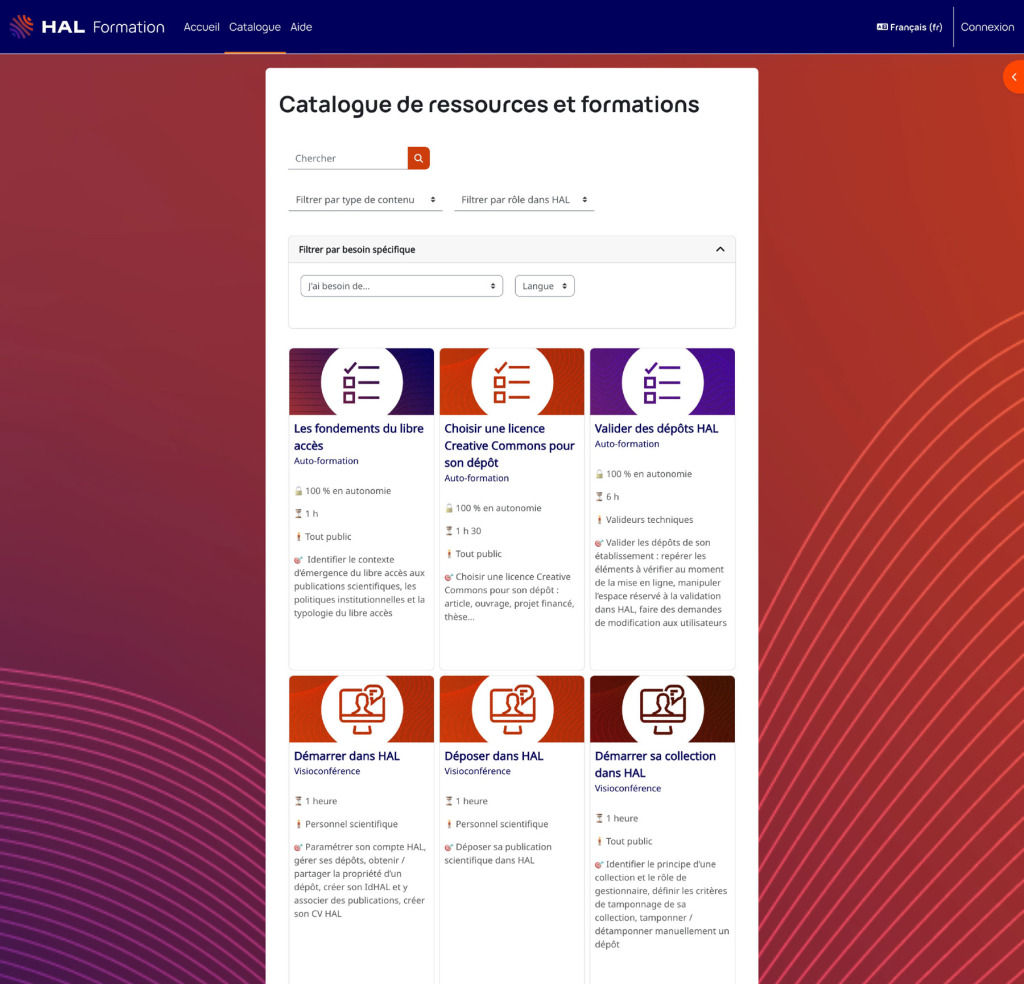1024x984 pixels.
Task: Click checklist icon of Les fondements du libre accès
Action: click(361, 381)
